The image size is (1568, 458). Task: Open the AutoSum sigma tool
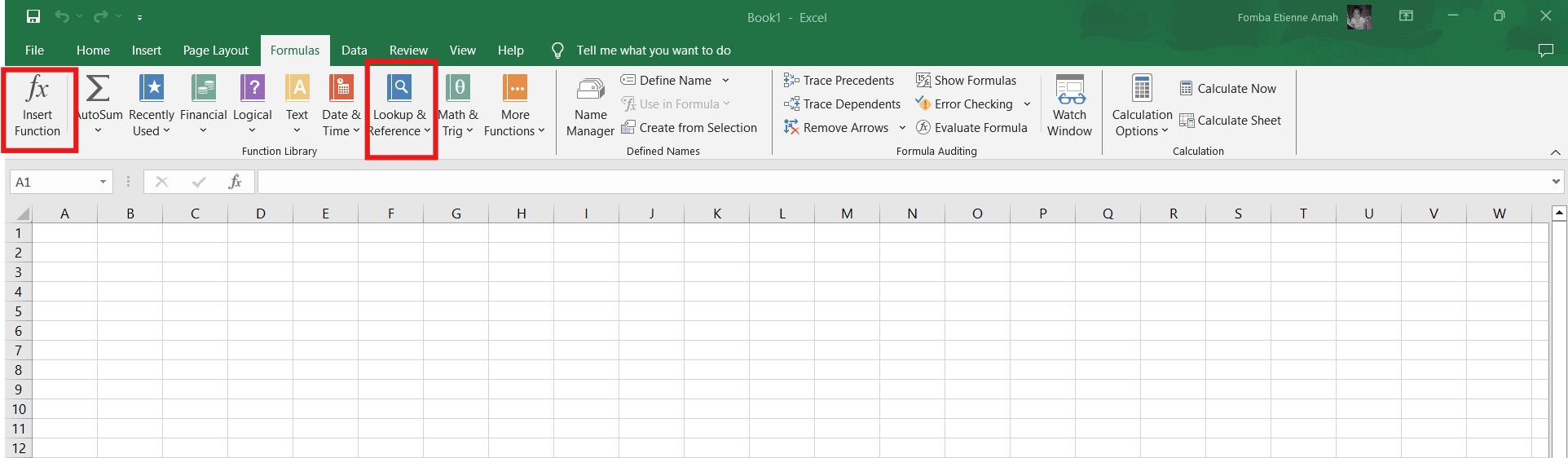[98, 88]
